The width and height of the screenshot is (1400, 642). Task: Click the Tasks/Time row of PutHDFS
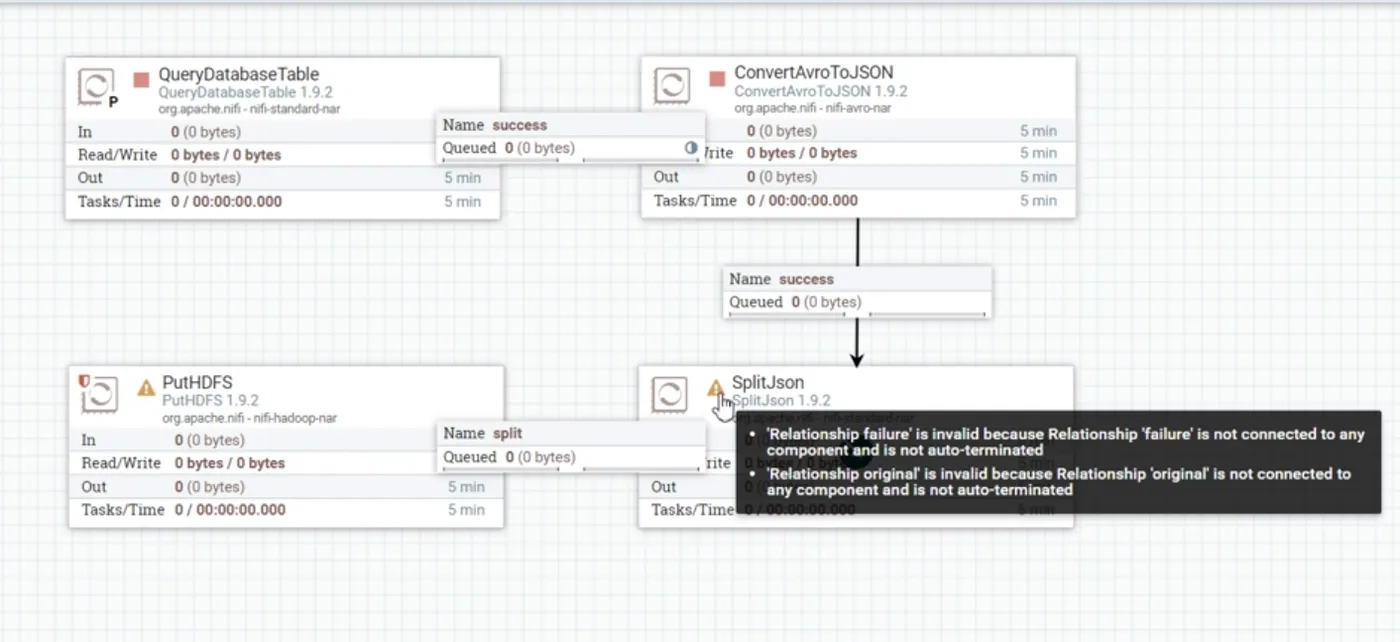tap(286, 510)
